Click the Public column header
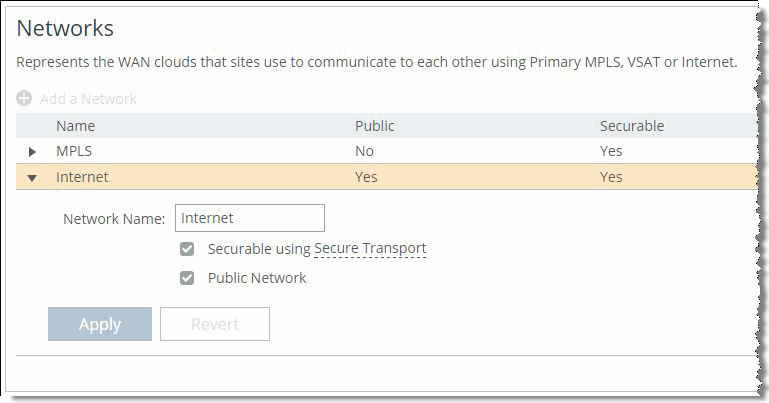 (374, 126)
